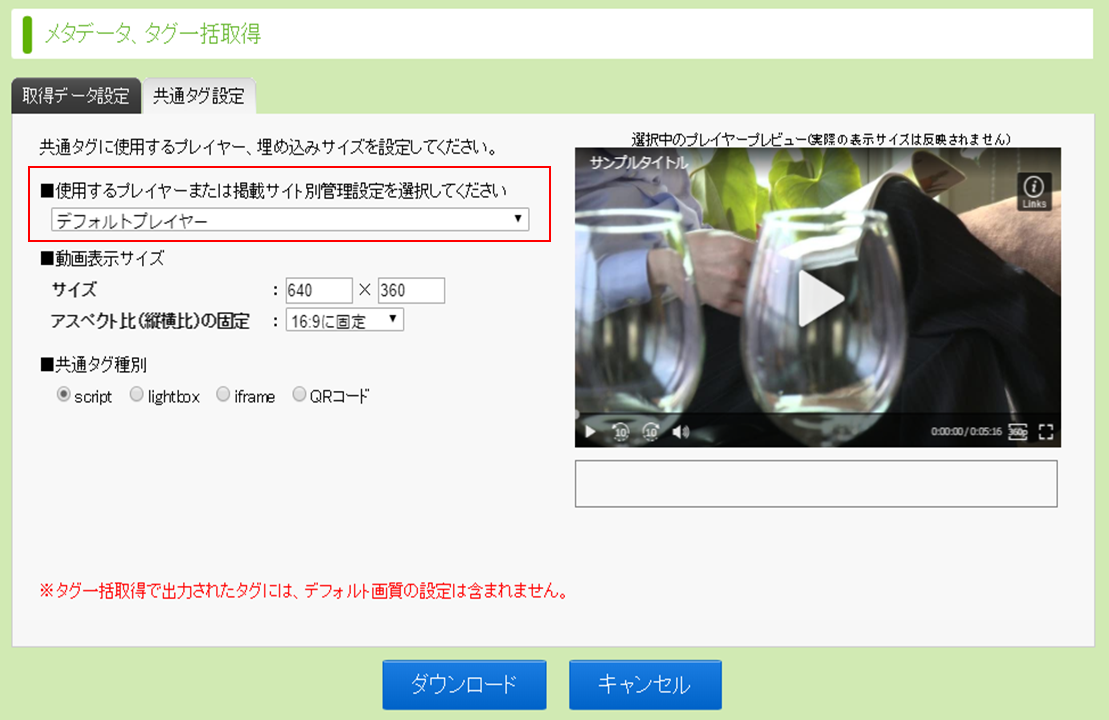Click the forward 10 seconds icon
1109x720 pixels.
[x=651, y=431]
